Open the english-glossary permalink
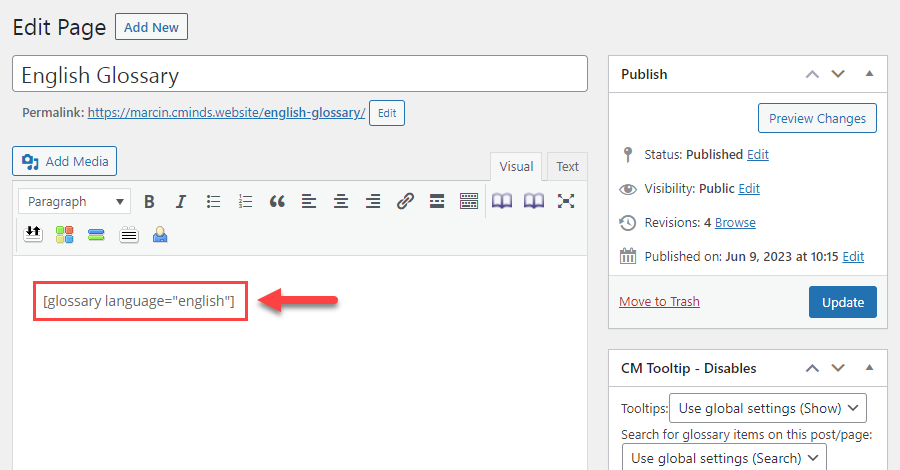Viewport: 900px width, 470px height. tap(226, 112)
